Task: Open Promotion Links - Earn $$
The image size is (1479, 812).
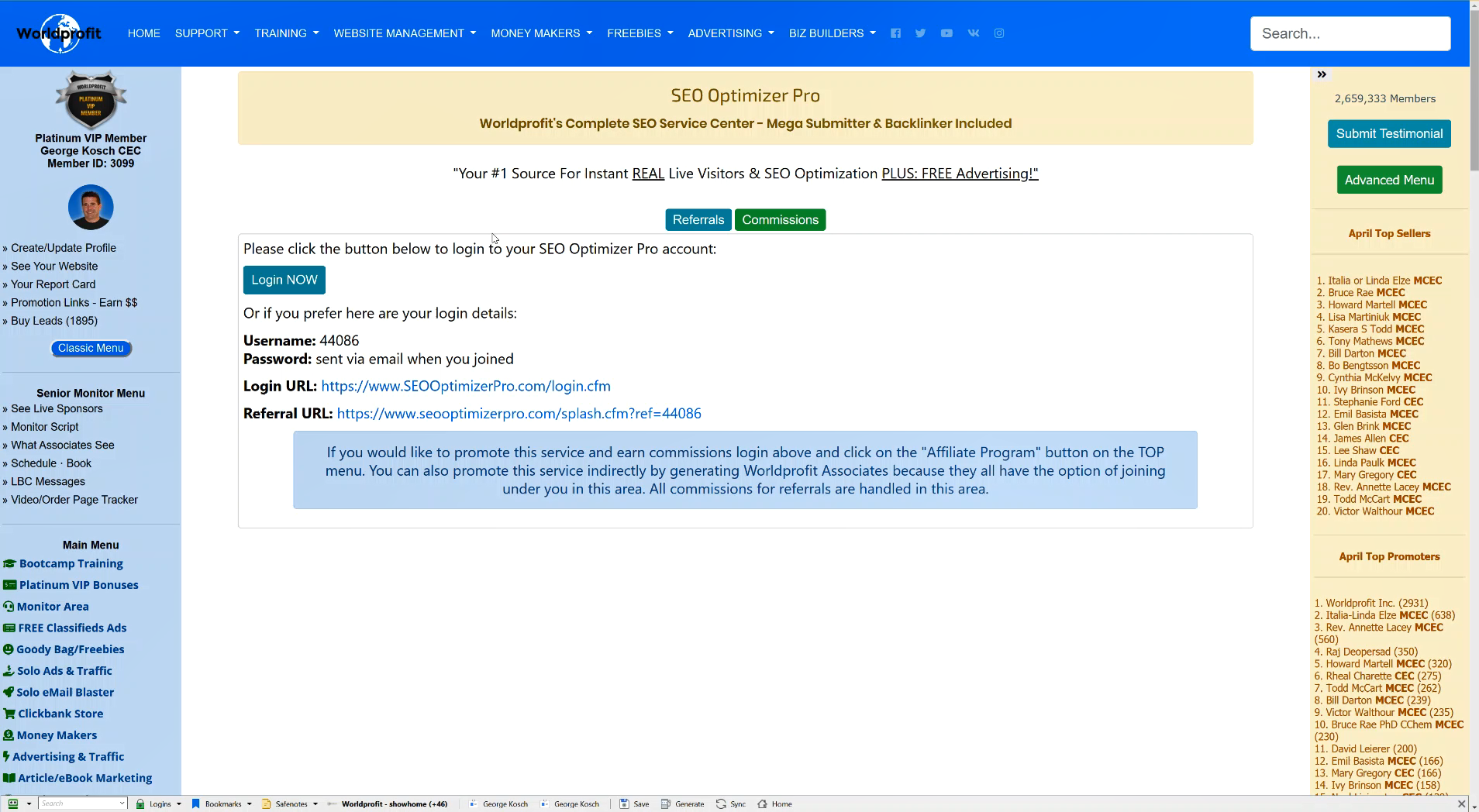Action: pos(74,303)
